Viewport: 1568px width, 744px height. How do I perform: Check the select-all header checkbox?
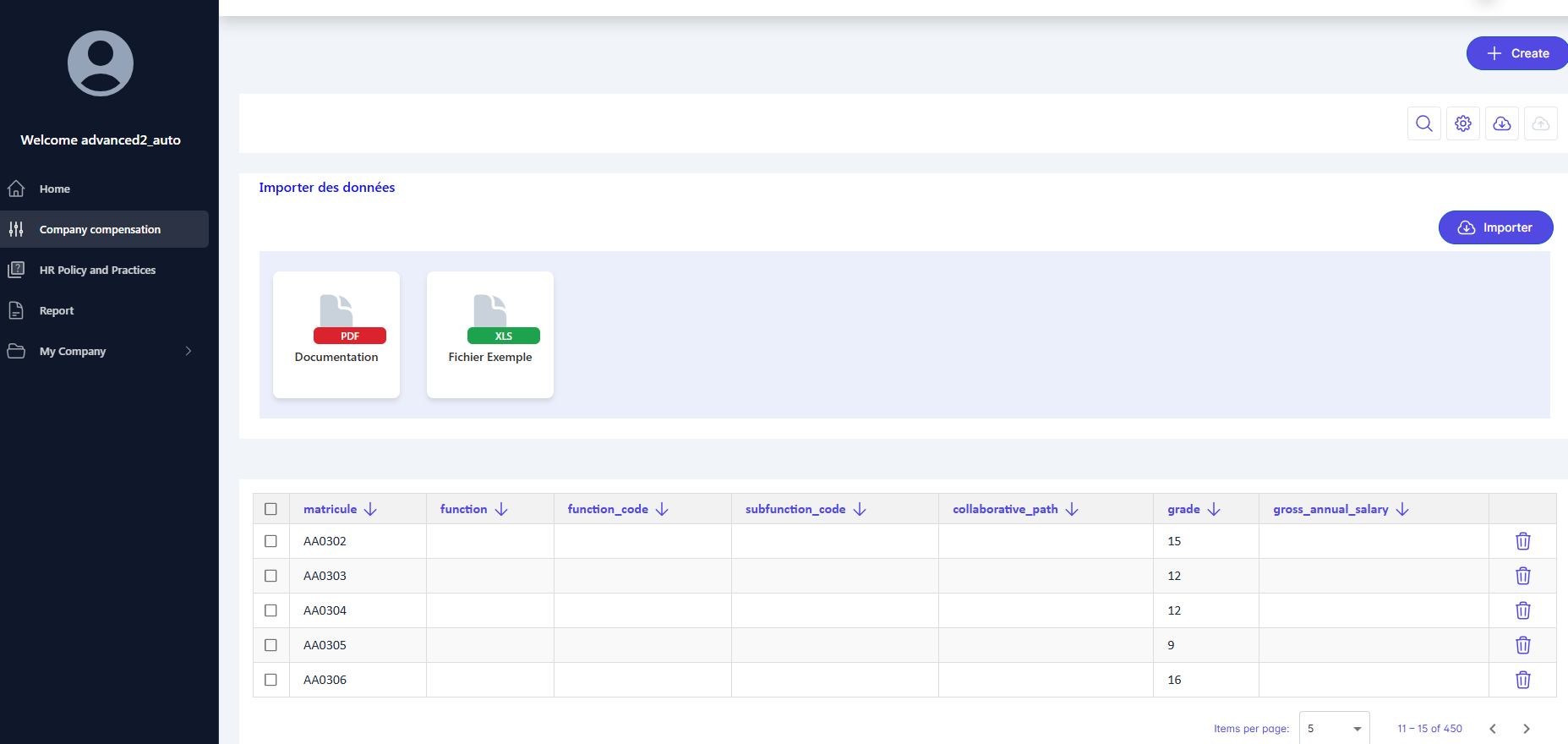click(270, 509)
